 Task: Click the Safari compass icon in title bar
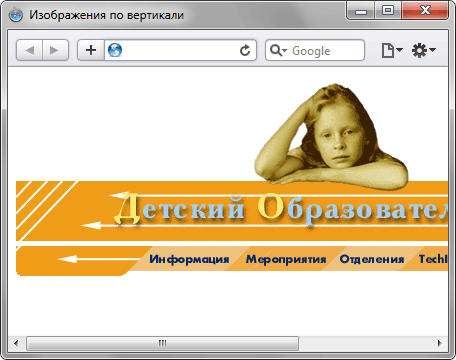(x=15, y=15)
